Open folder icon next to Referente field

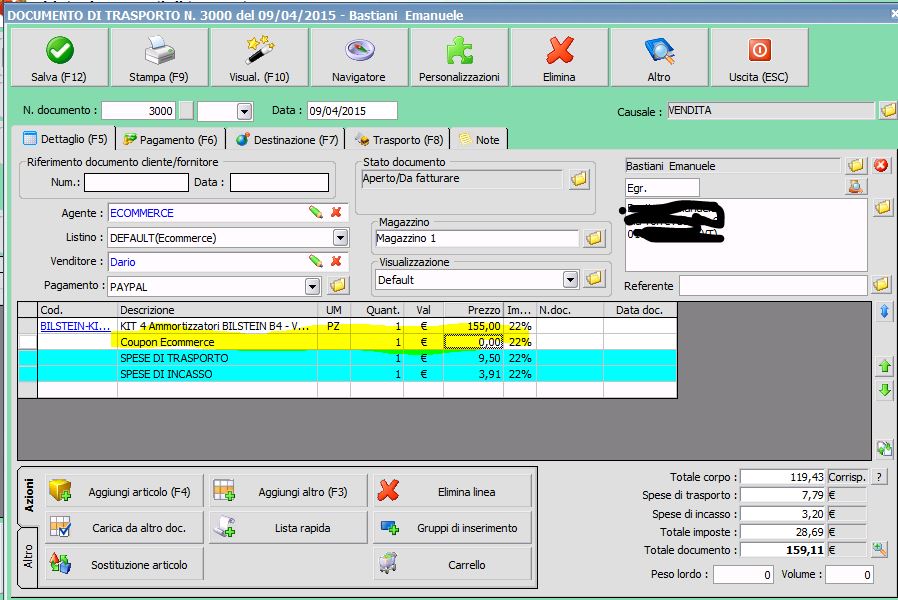pos(881,285)
